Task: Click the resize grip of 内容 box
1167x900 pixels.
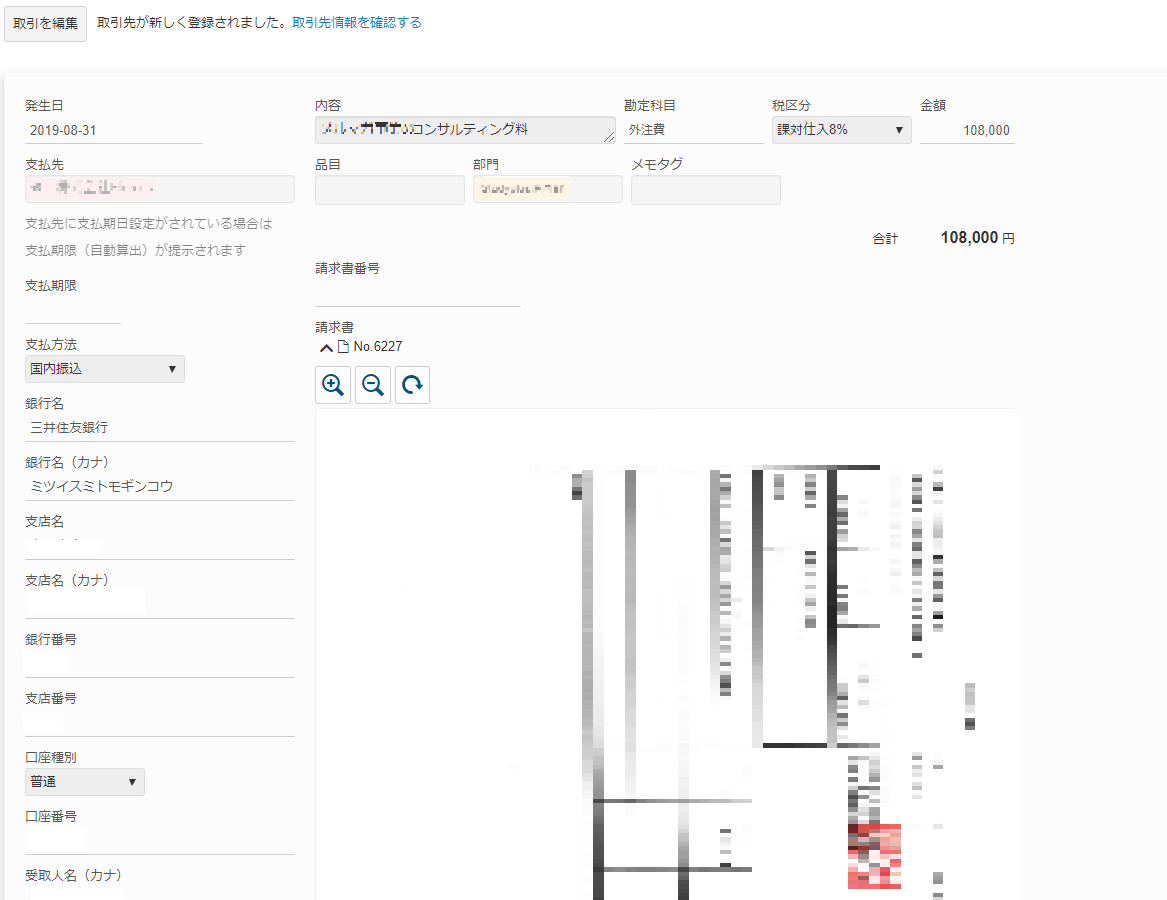Action: click(x=609, y=137)
